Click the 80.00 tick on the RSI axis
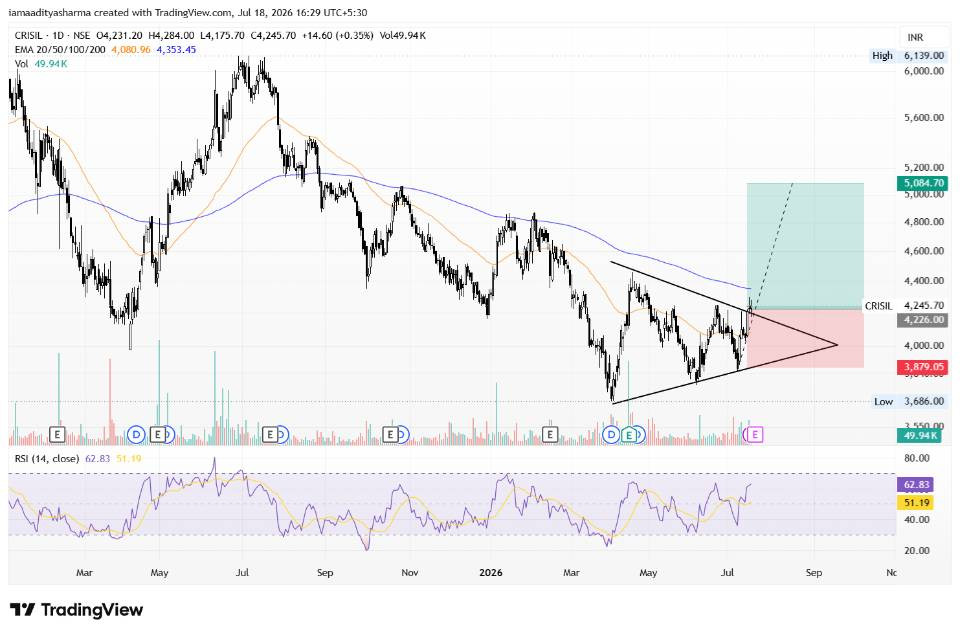This screenshot has height=635, width=960. point(917,458)
